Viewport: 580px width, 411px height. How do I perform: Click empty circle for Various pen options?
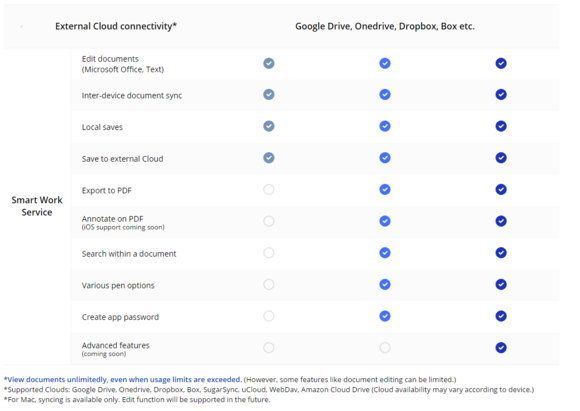[269, 284]
